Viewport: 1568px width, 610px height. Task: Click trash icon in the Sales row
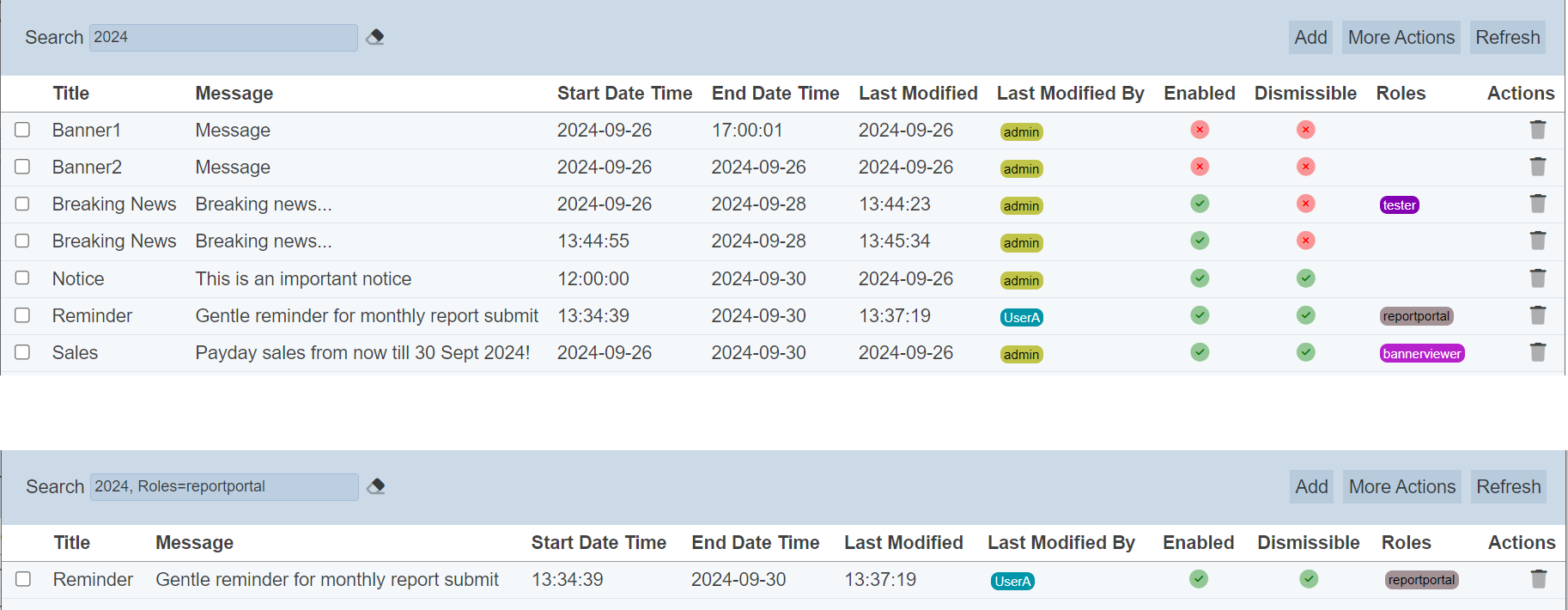(1537, 352)
